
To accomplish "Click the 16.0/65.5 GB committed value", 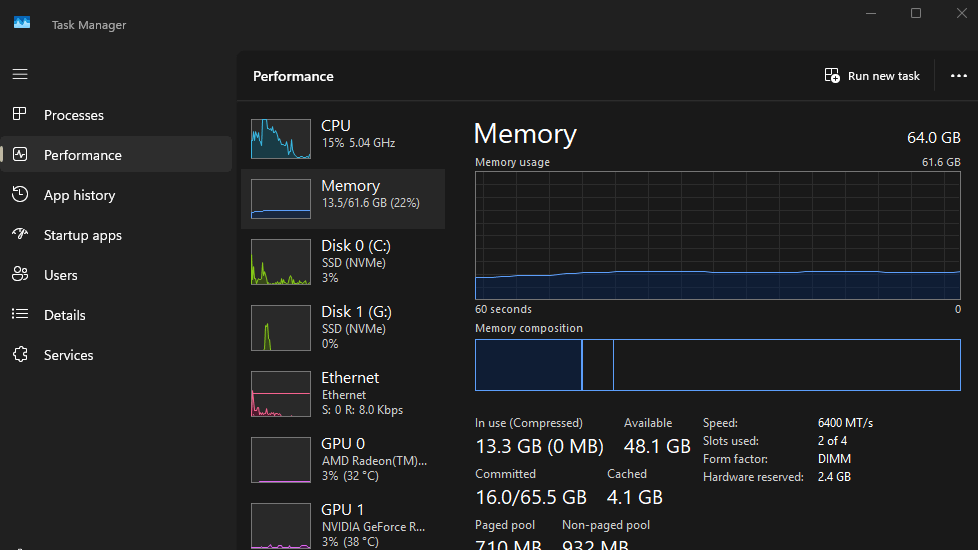I will click(531, 498).
